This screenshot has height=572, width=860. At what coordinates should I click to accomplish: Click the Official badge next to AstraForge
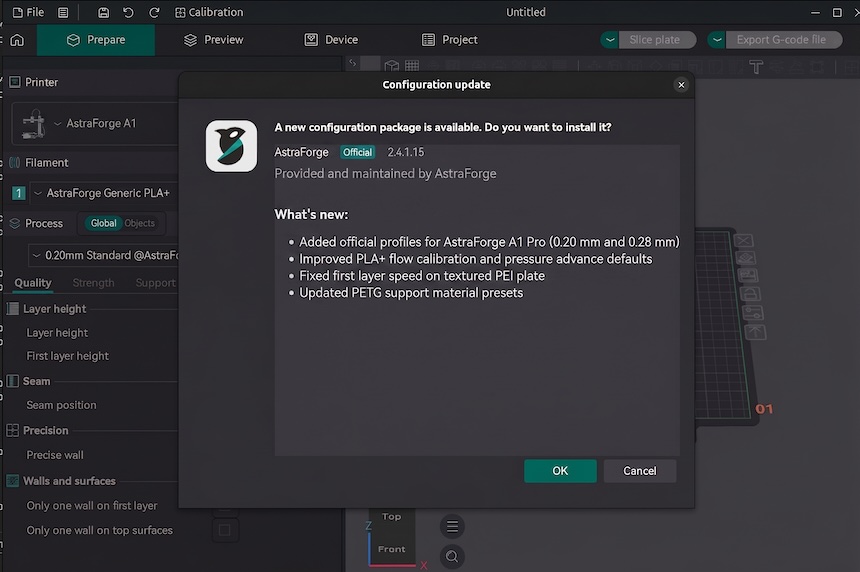click(x=358, y=152)
